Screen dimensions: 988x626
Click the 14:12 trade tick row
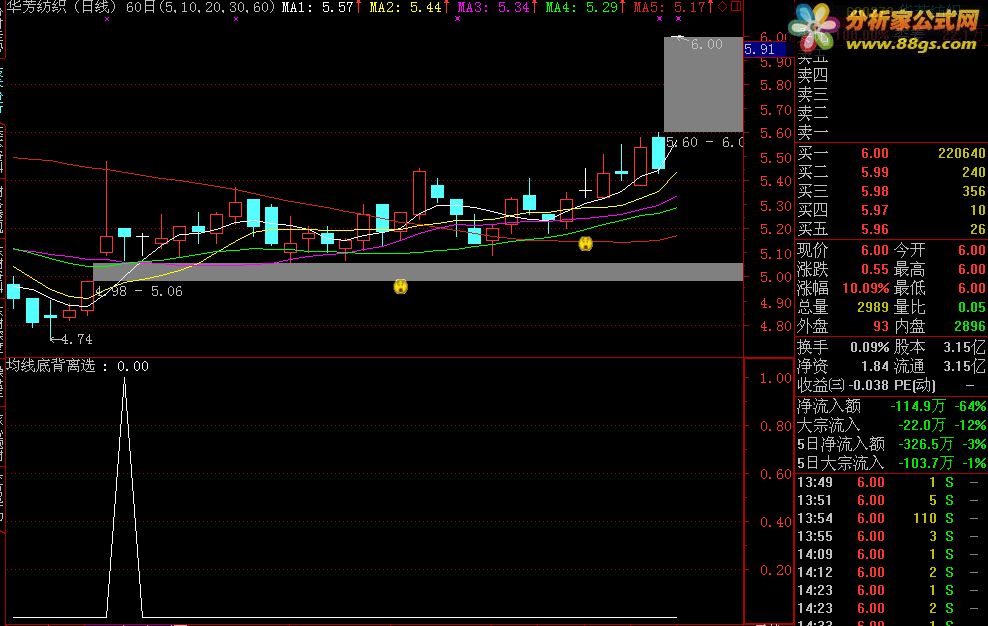click(890, 572)
